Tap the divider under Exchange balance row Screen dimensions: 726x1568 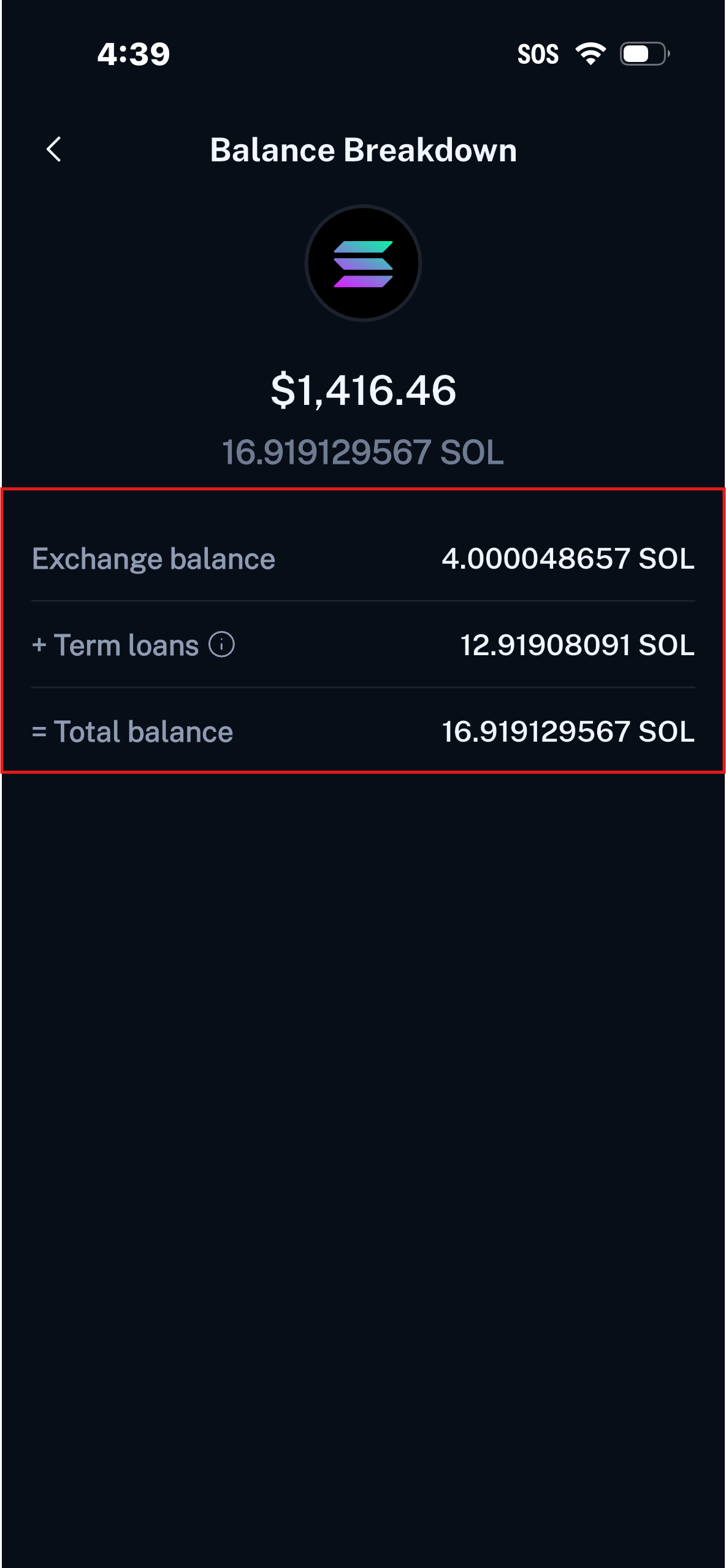(363, 601)
